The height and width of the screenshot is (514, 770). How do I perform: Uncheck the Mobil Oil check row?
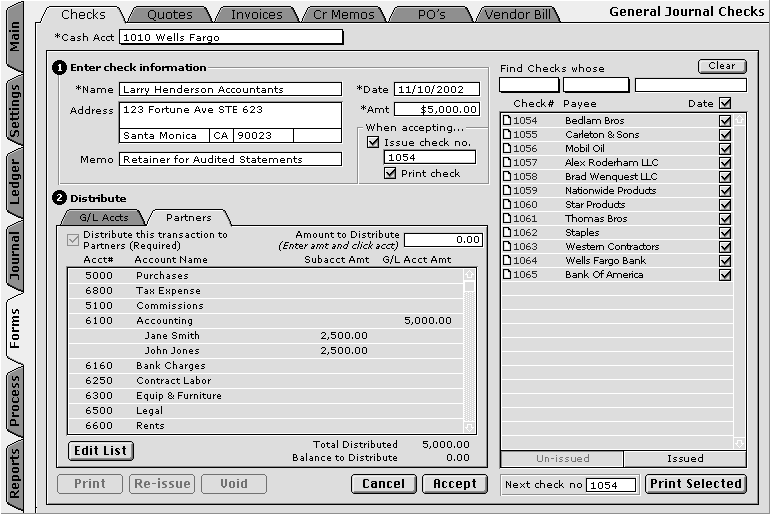(725, 148)
